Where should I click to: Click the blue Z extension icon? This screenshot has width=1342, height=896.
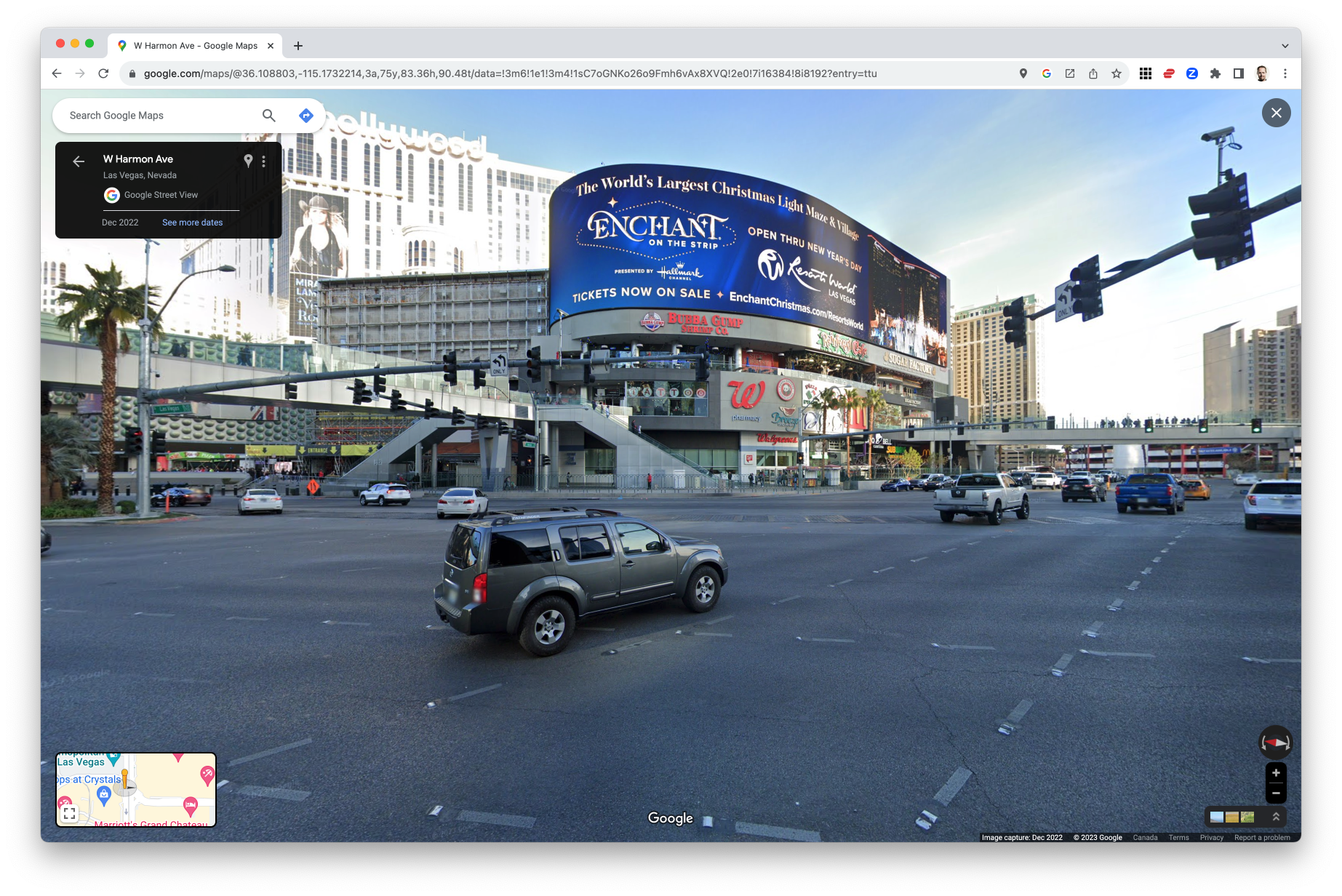(x=1192, y=73)
